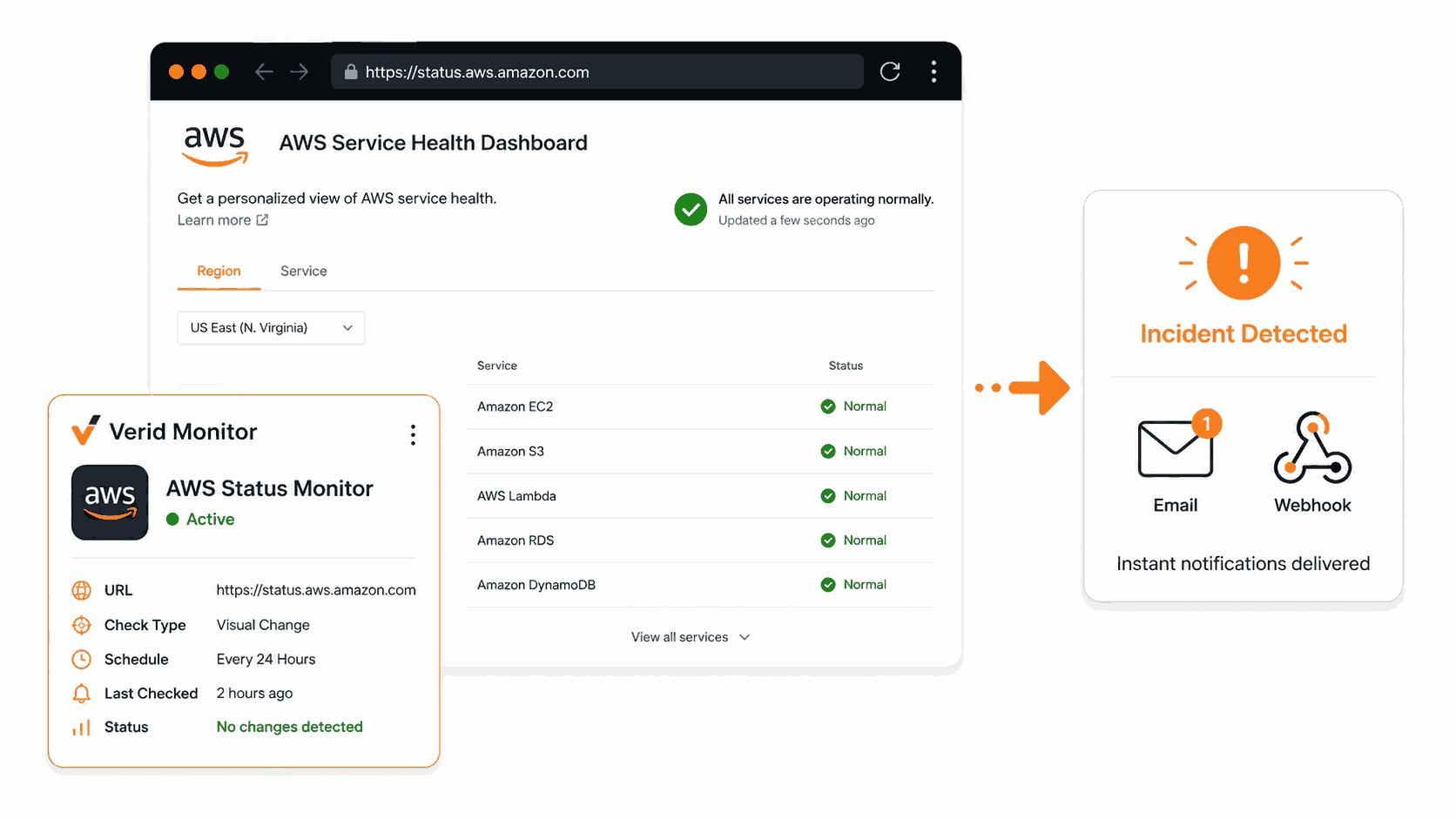Click the clock icon next to Schedule
The height and width of the screenshot is (819, 1456).
(x=81, y=659)
